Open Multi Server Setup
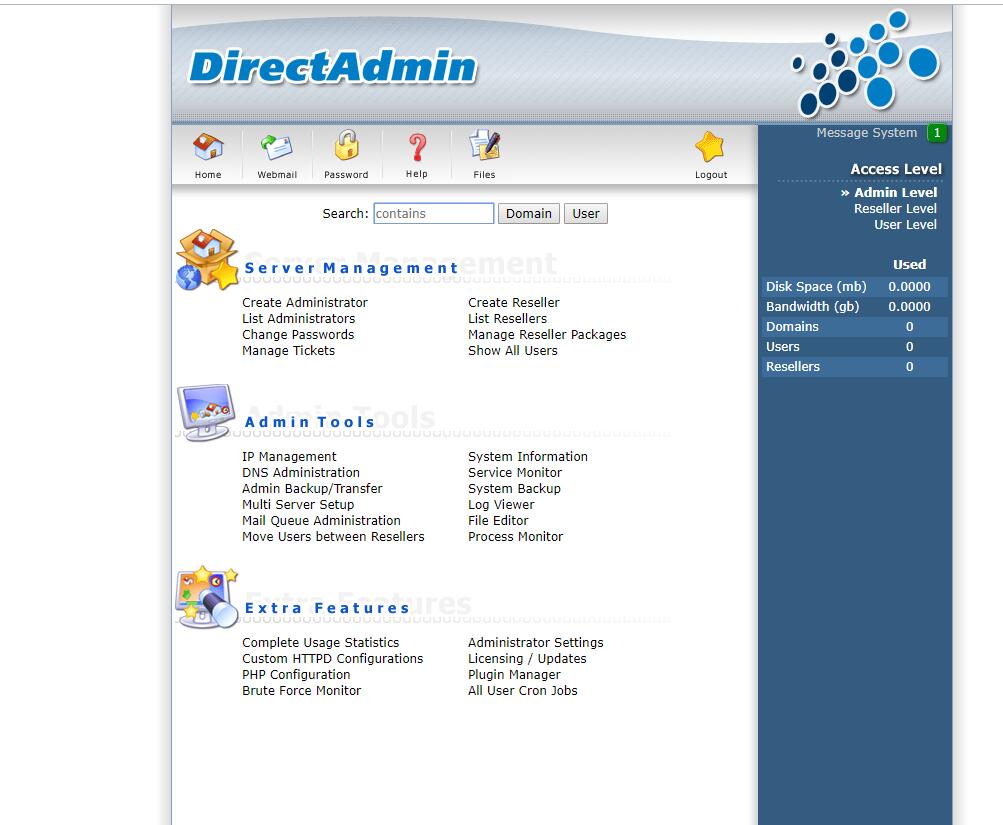Screen dimensions: 1003x825 point(297,505)
